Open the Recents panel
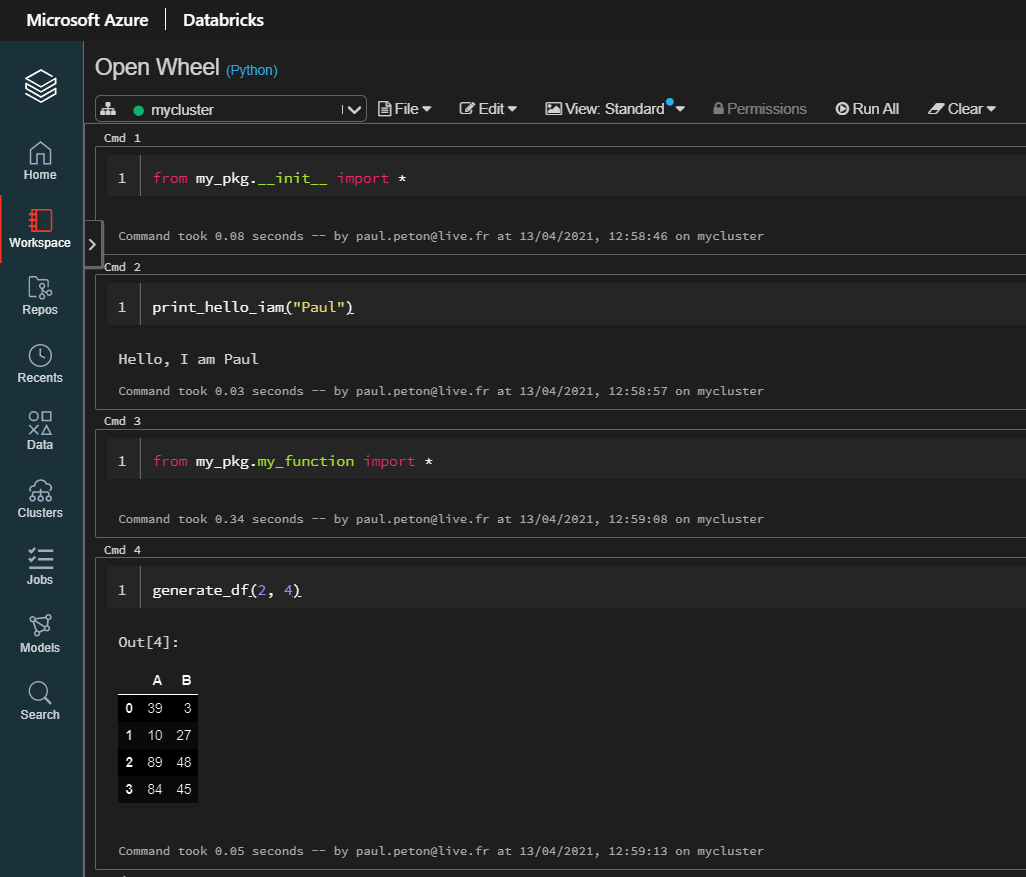 40,363
